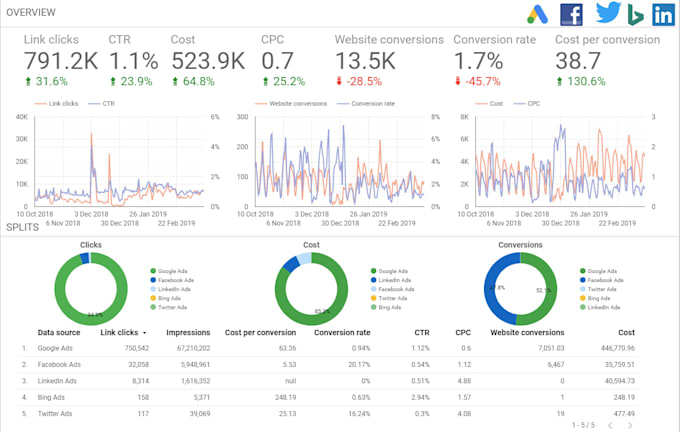Click the Website conversions scorecard value

(x=365, y=61)
